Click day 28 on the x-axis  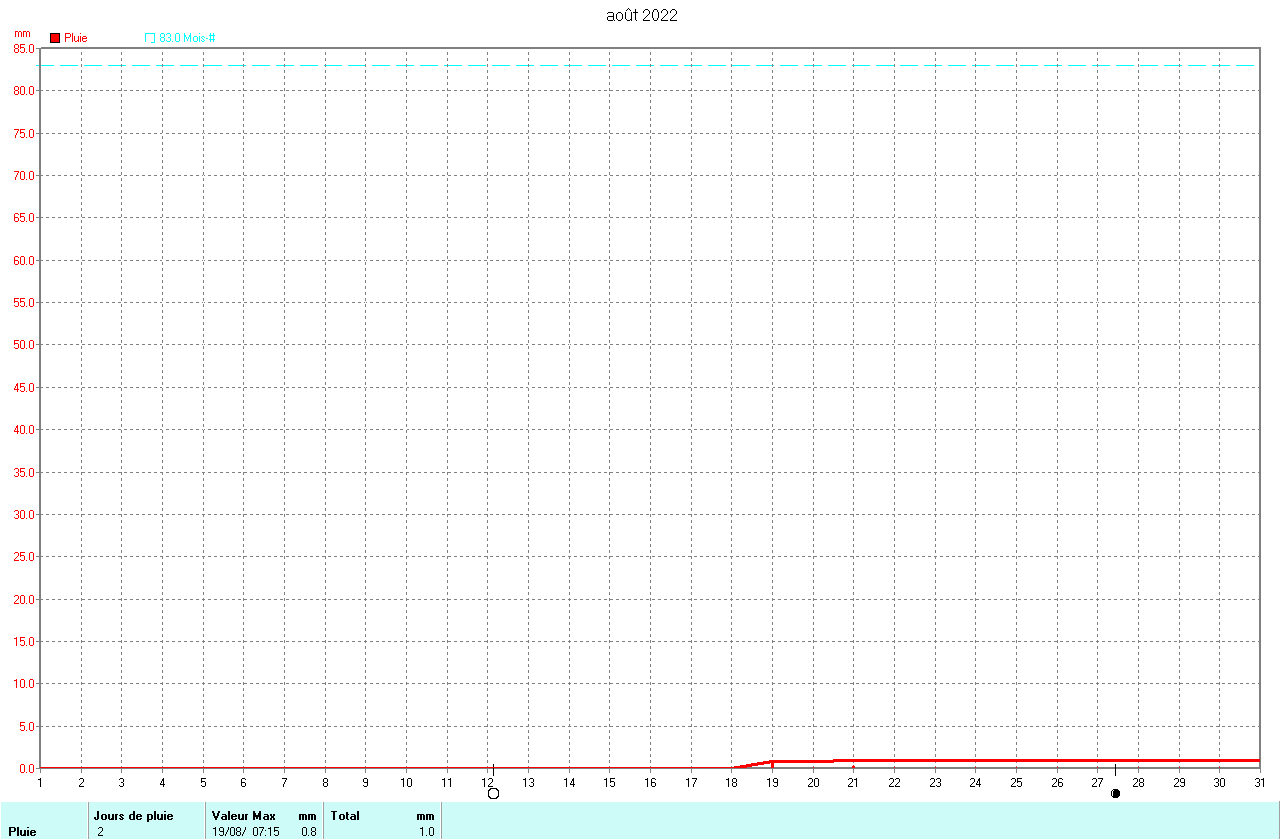point(1138,782)
